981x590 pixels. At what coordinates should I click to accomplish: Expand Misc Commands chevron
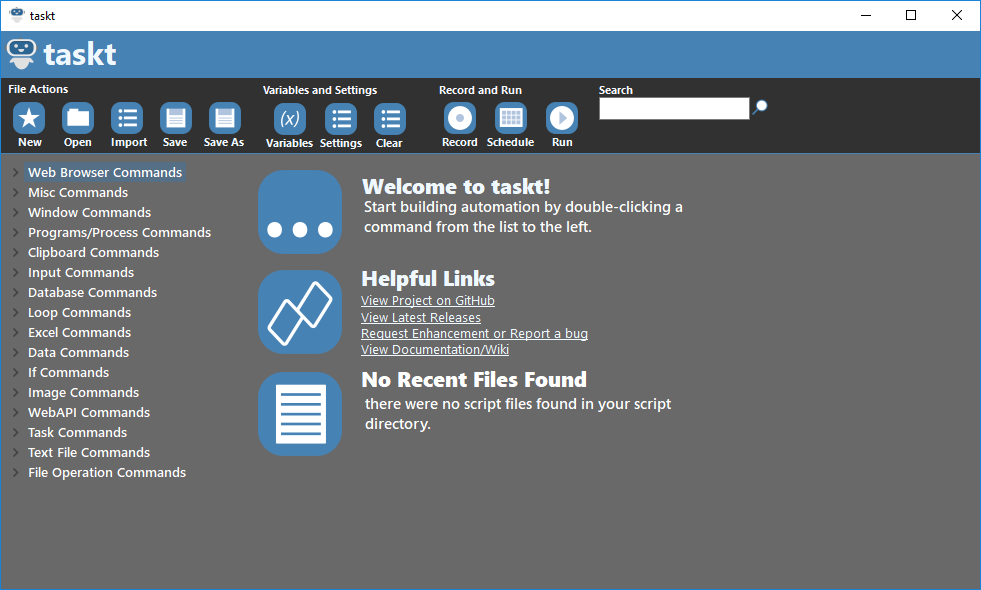click(x=16, y=192)
